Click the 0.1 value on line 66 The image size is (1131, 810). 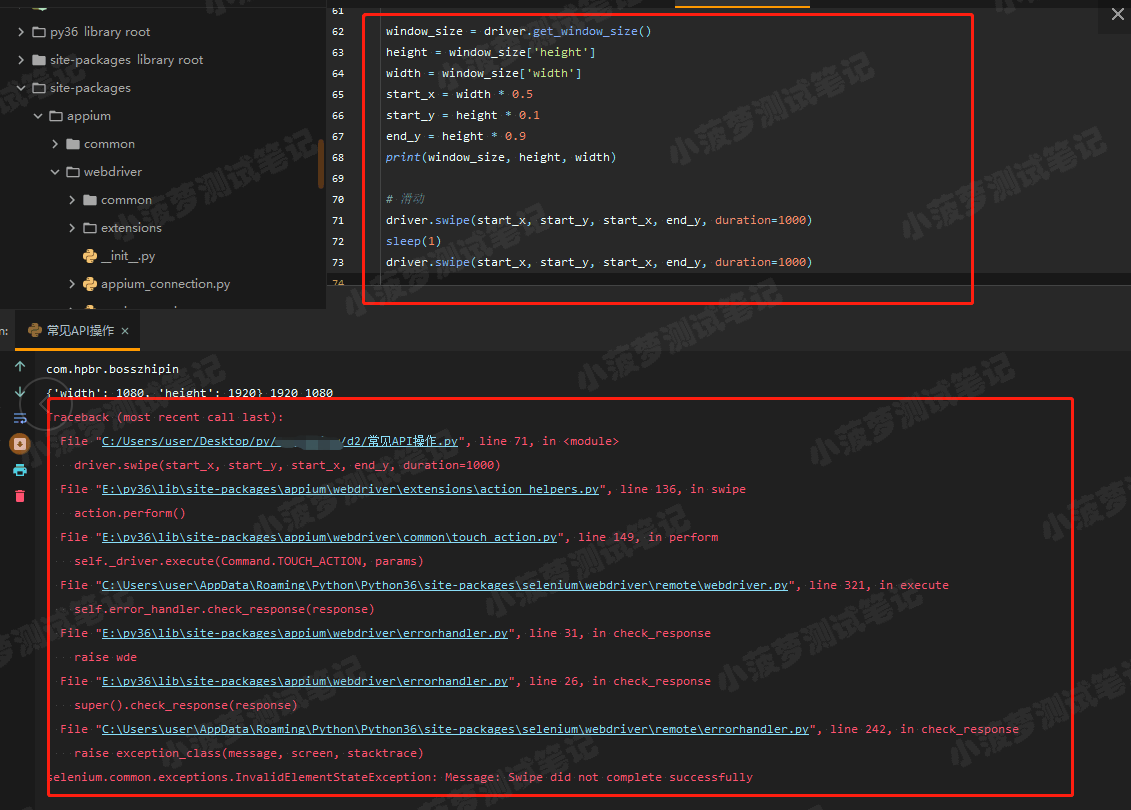pos(529,115)
